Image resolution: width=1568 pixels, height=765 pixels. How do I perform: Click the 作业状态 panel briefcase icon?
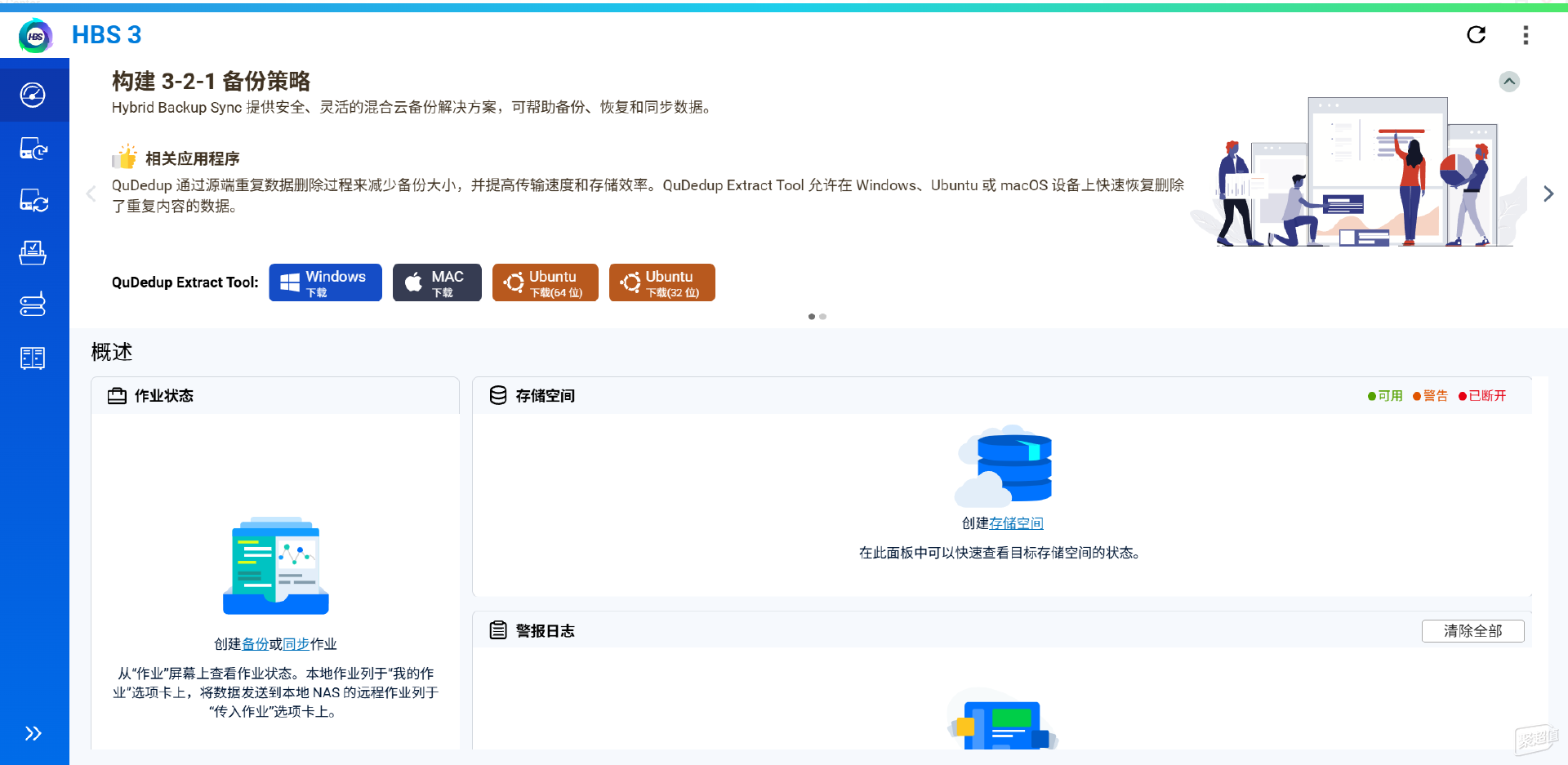(118, 396)
